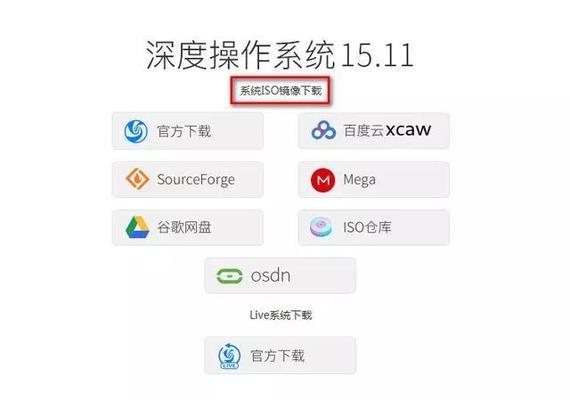The width and height of the screenshot is (570, 400).
Task: Click the Live系统下载 section label
Action: point(281,315)
